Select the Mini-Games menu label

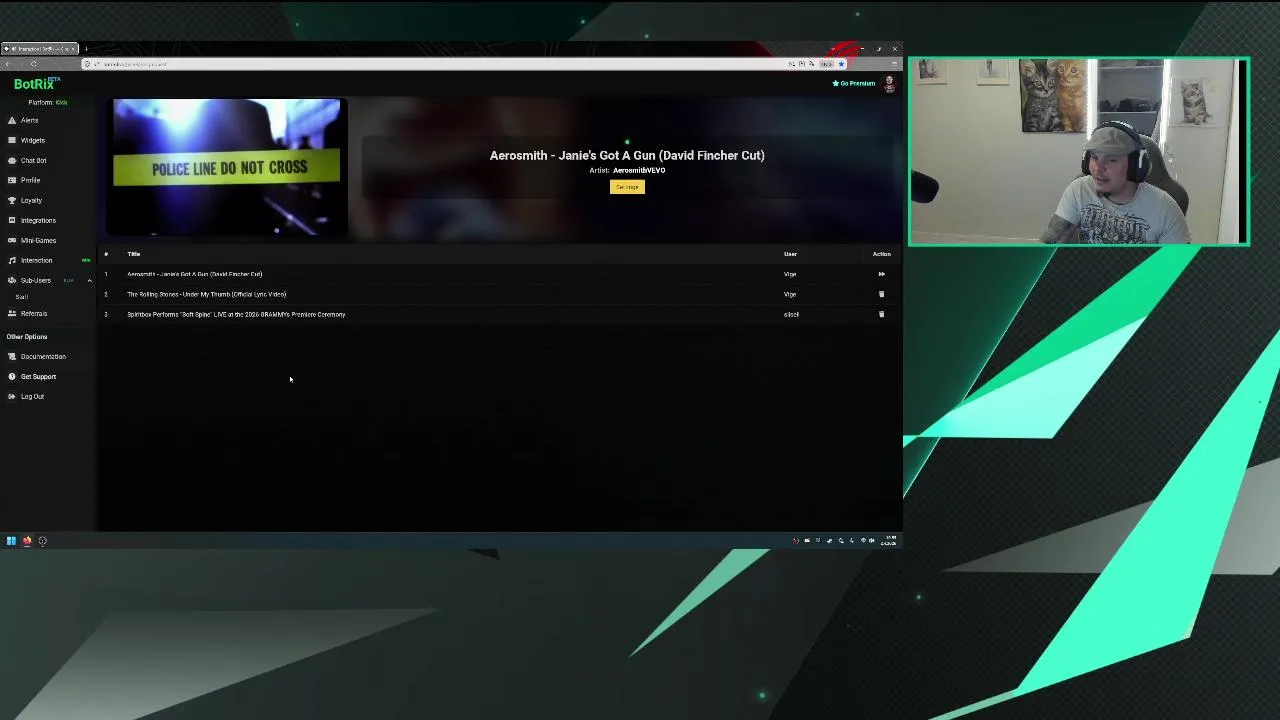39,240
